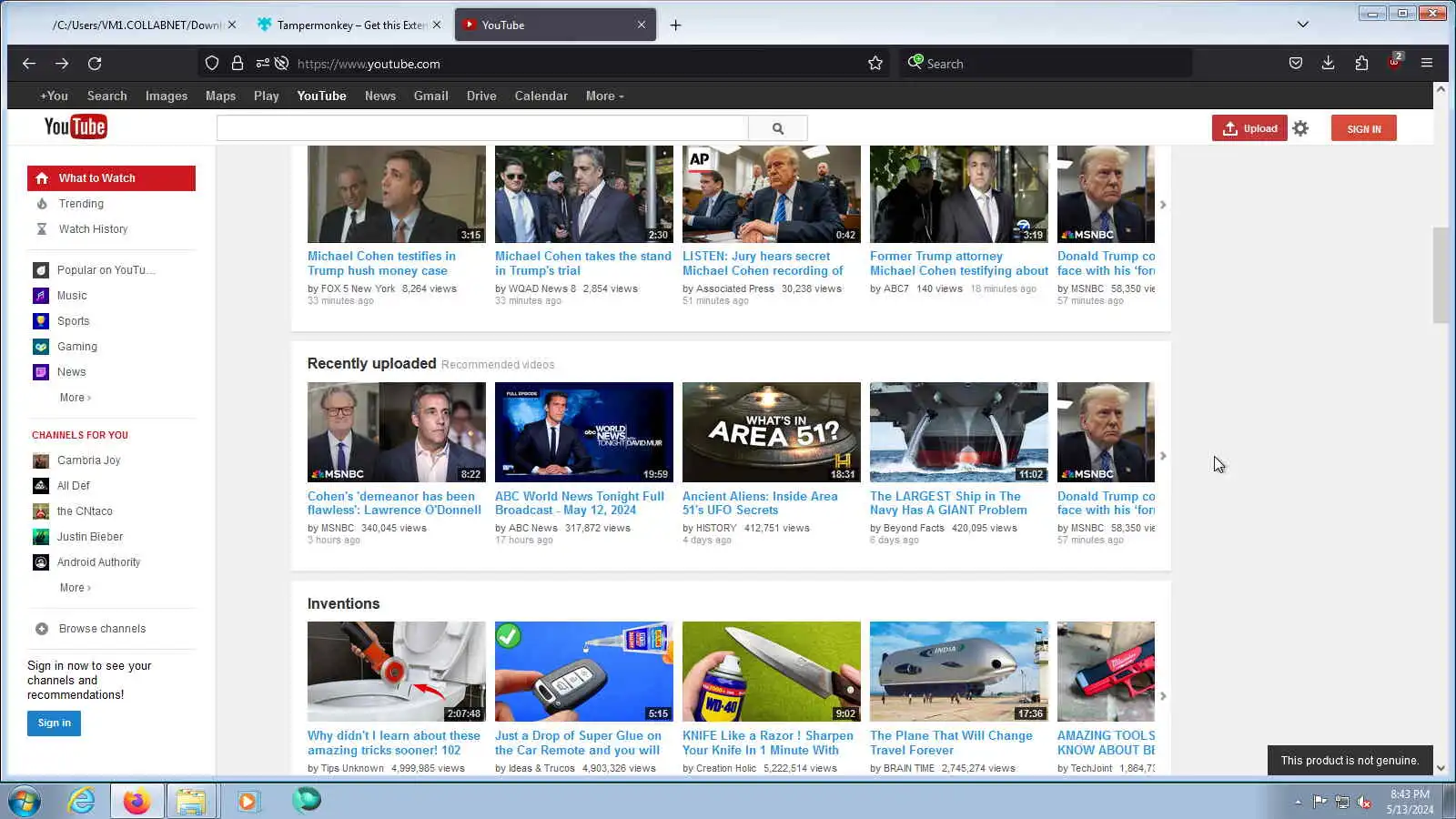
Task: Click the blue Sign in sidebar button
Action: (x=54, y=723)
